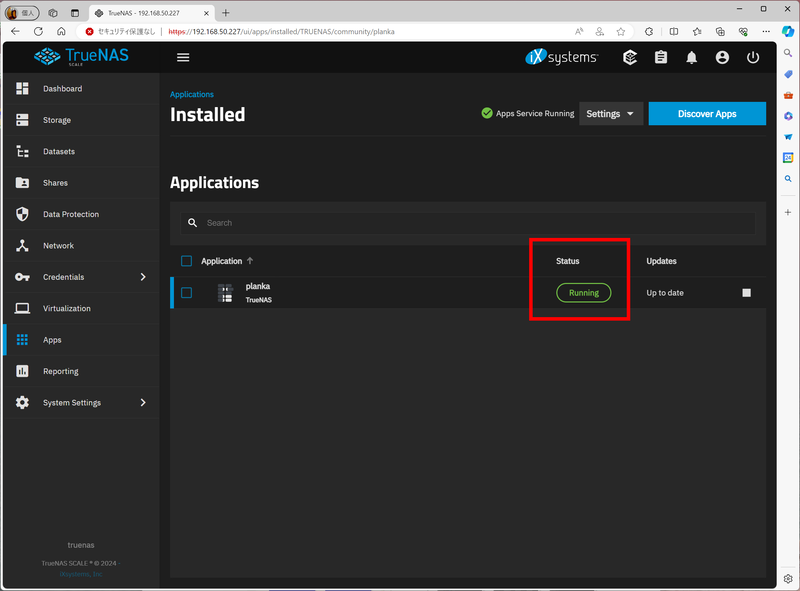This screenshot has height=591, width=800.
Task: Select the TrueNAS browser tab
Action: [152, 13]
